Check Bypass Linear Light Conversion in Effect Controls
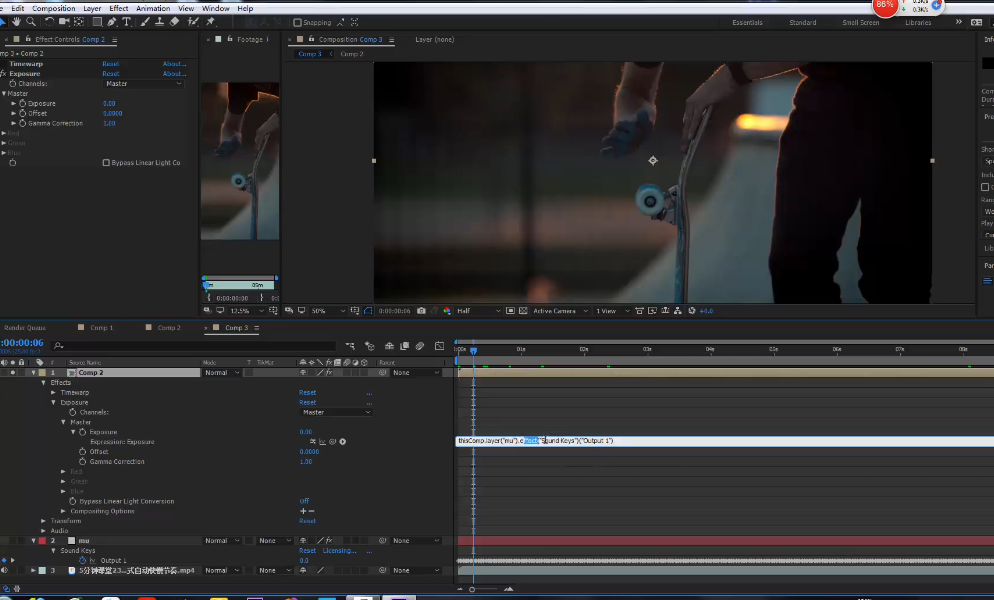994x600 pixels. [x=106, y=163]
